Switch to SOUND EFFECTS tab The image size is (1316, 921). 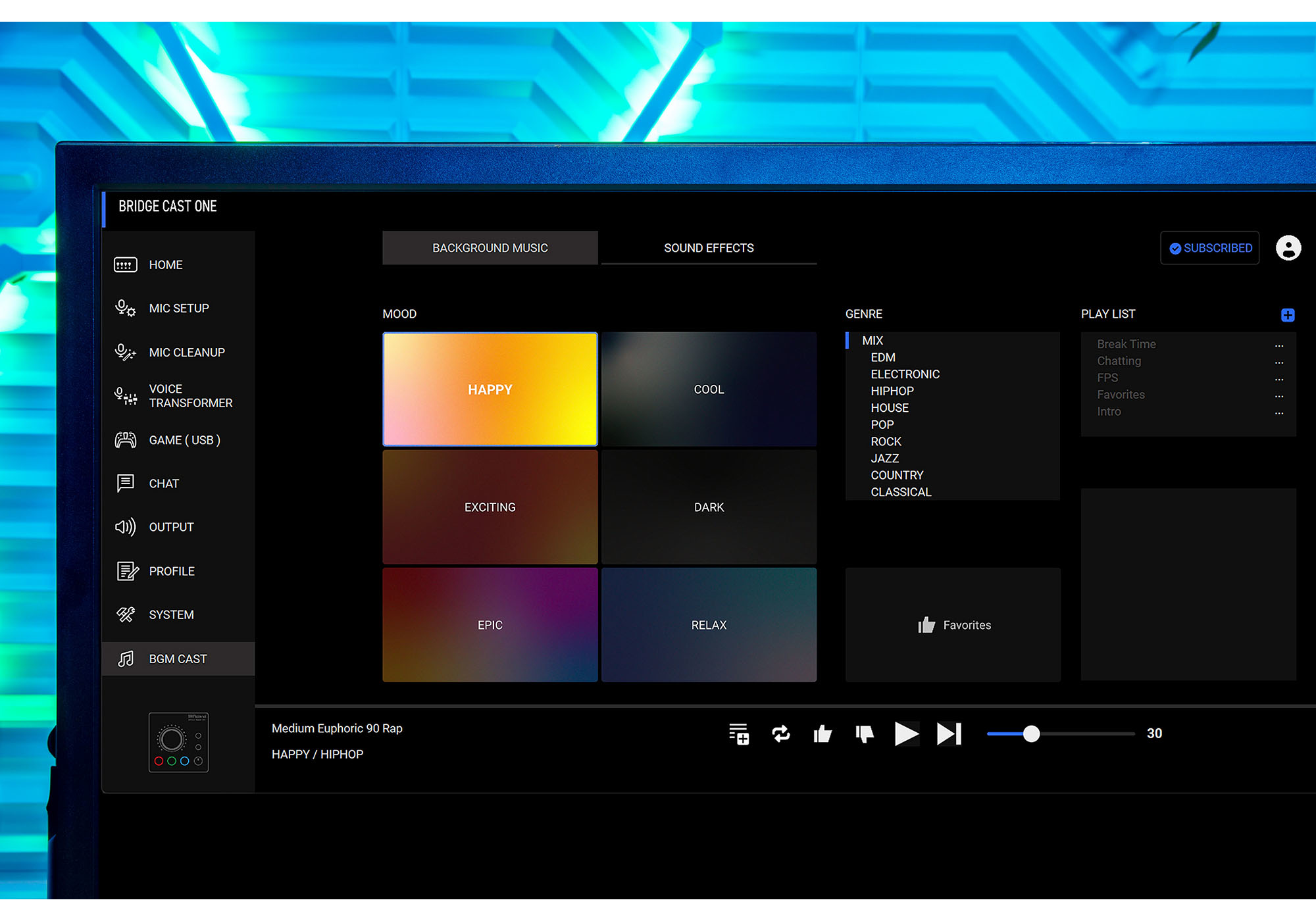tap(709, 248)
